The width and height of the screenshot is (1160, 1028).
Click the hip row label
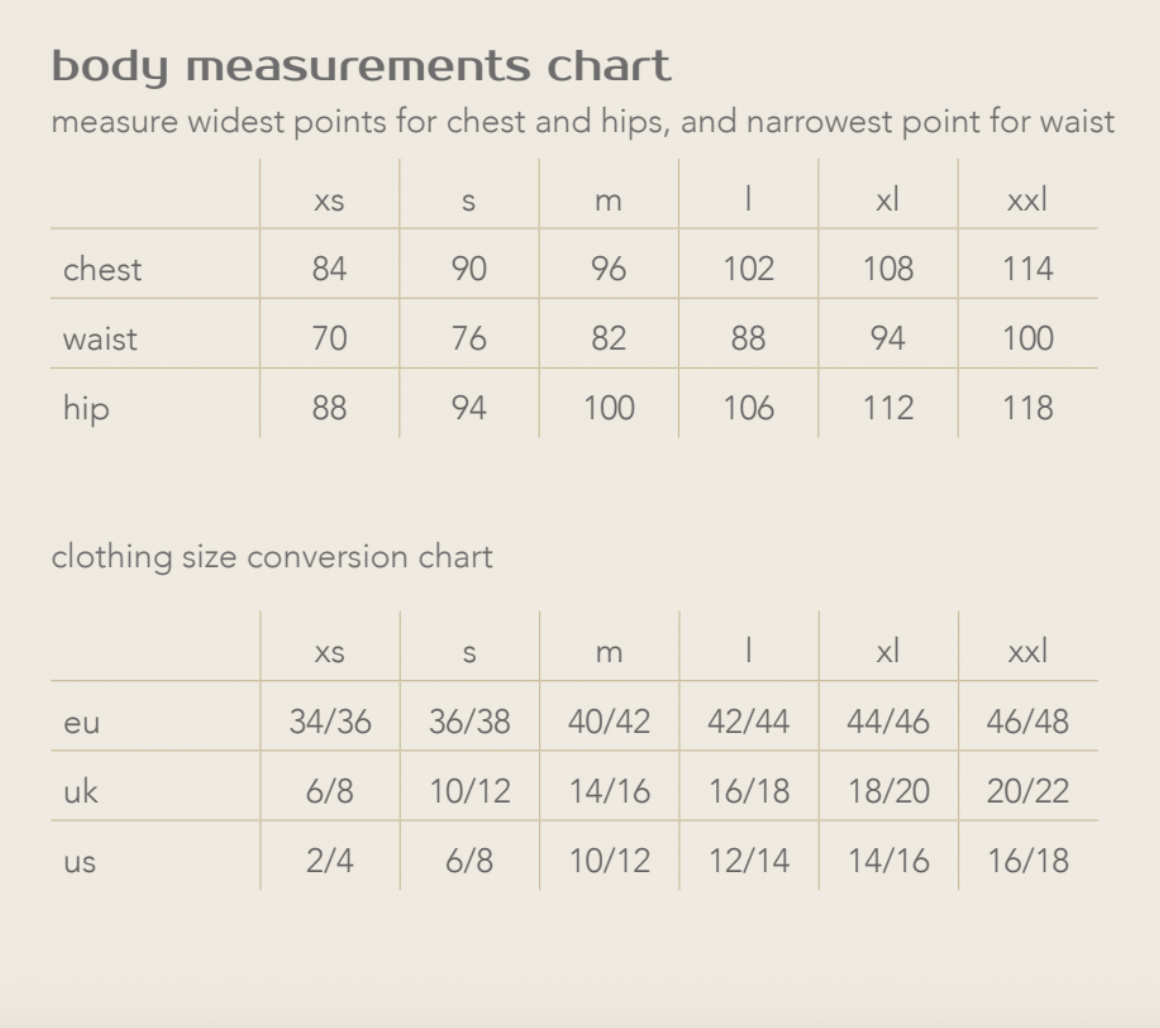coord(86,409)
